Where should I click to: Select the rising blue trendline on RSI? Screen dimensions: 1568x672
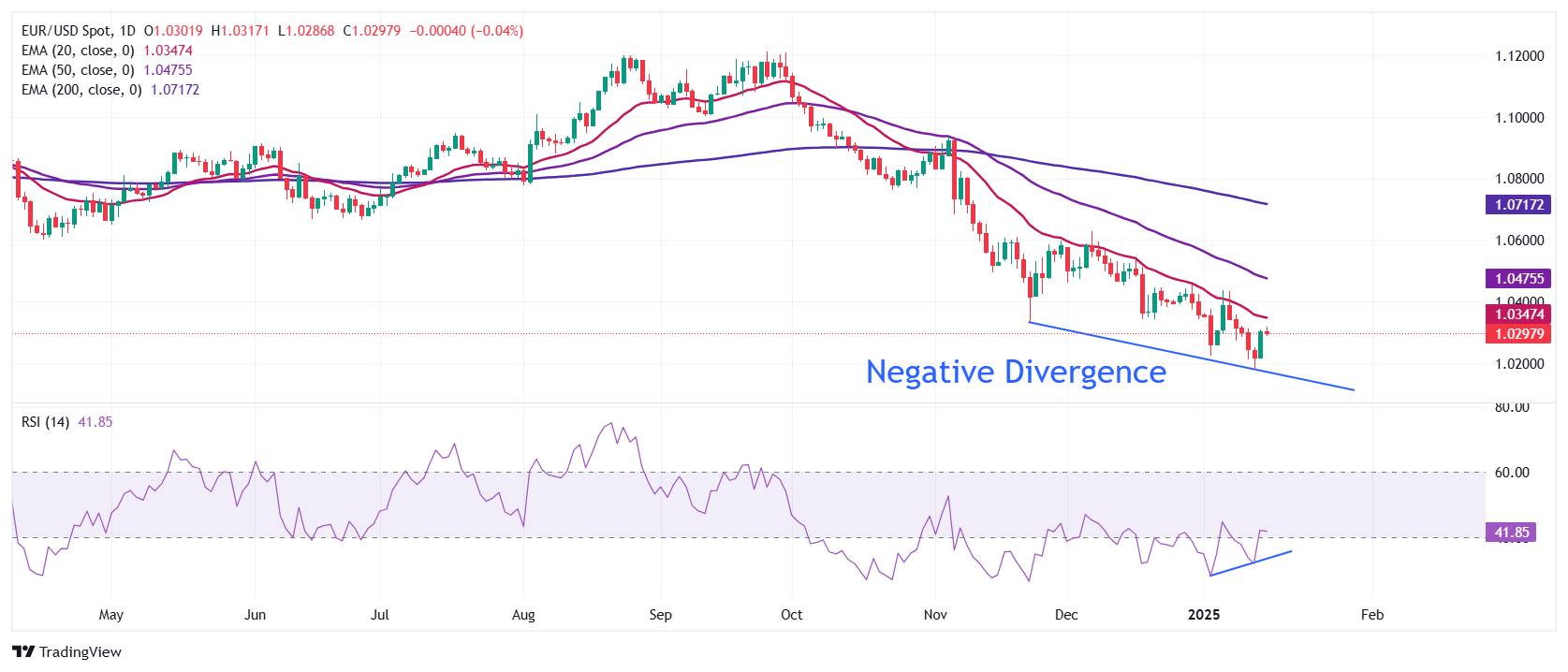point(1251,563)
